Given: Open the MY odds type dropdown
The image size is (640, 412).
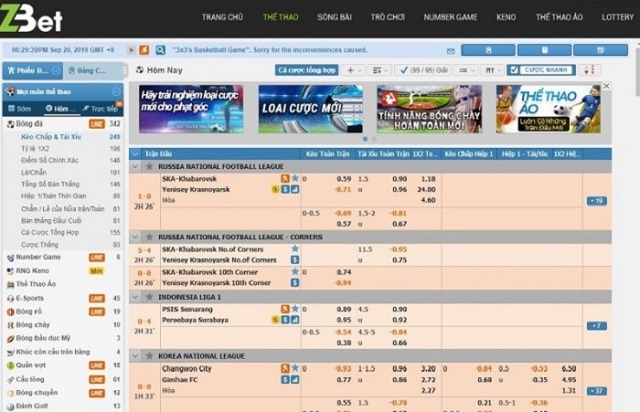Looking at the screenshot, I should [x=493, y=70].
